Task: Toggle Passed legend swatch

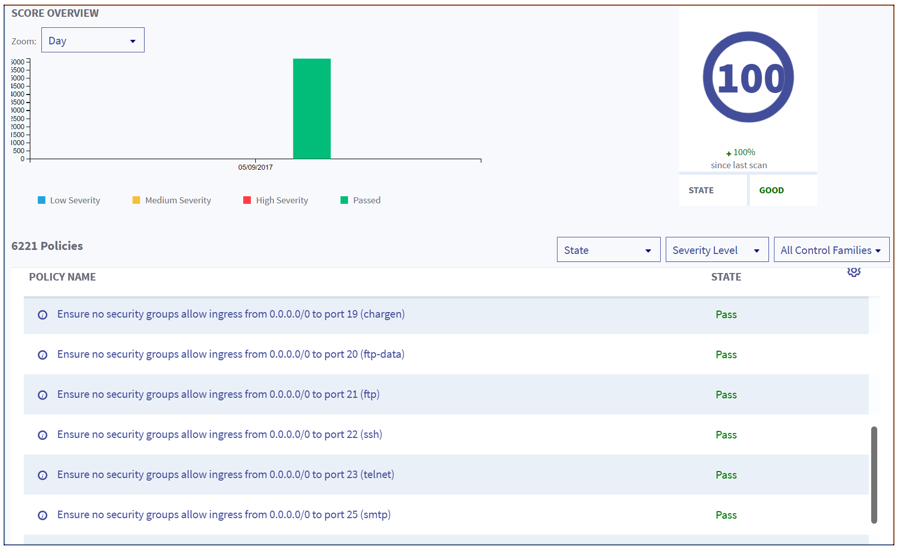Action: tap(344, 200)
